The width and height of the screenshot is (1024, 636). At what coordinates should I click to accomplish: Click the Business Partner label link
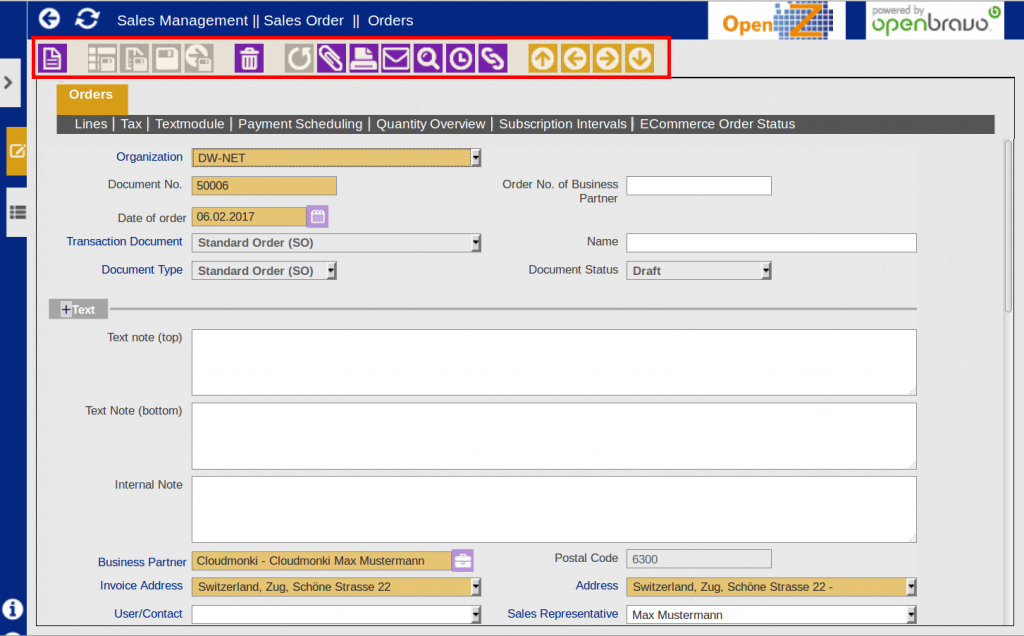pos(142,562)
